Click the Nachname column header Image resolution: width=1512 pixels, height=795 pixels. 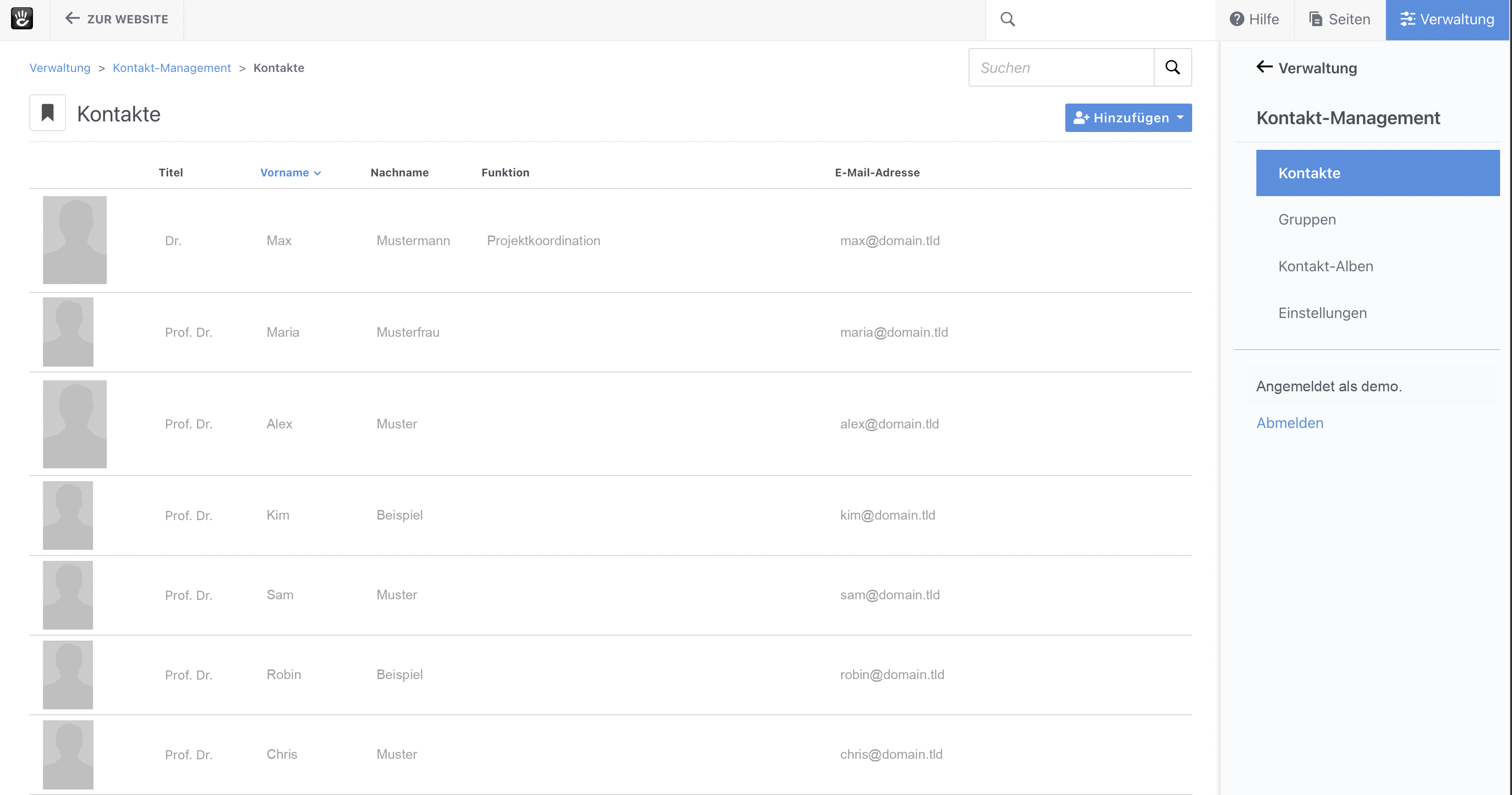coord(399,173)
